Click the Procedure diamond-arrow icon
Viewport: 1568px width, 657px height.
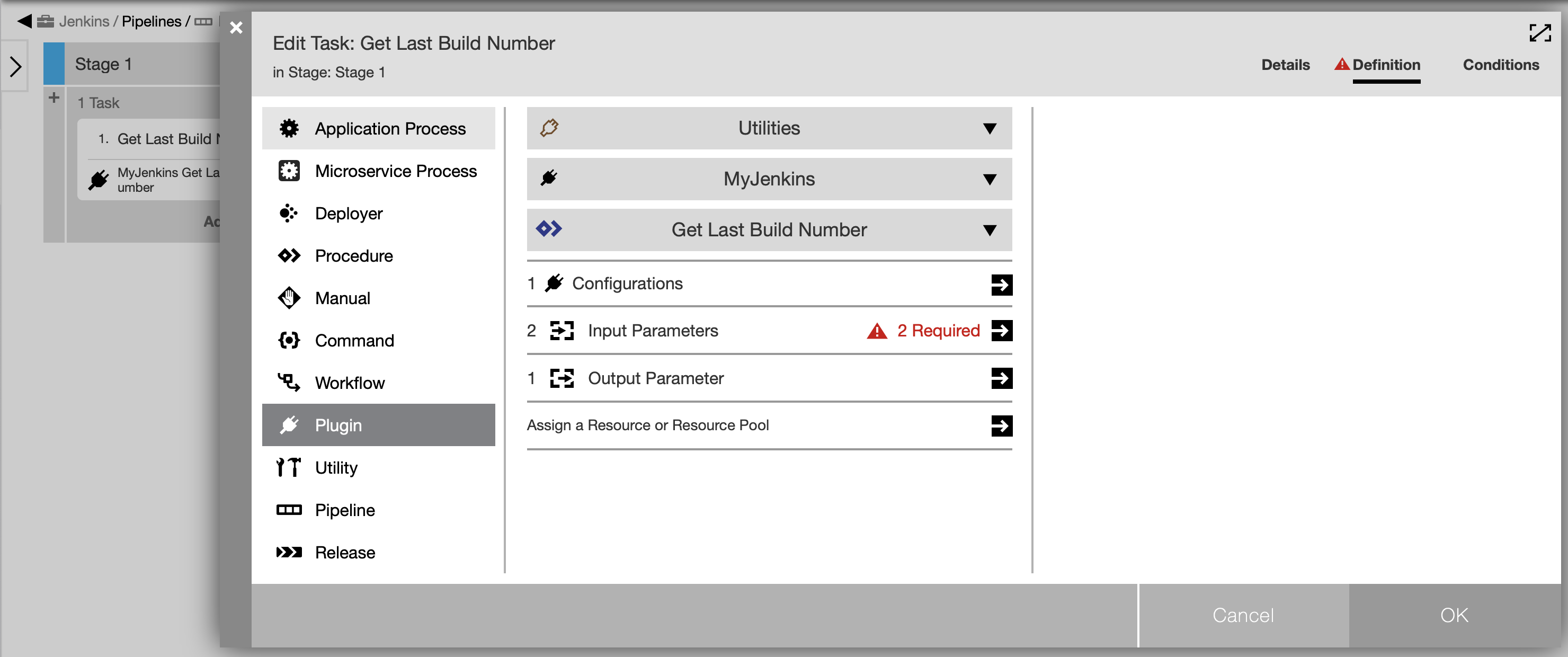pyautogui.click(x=289, y=256)
